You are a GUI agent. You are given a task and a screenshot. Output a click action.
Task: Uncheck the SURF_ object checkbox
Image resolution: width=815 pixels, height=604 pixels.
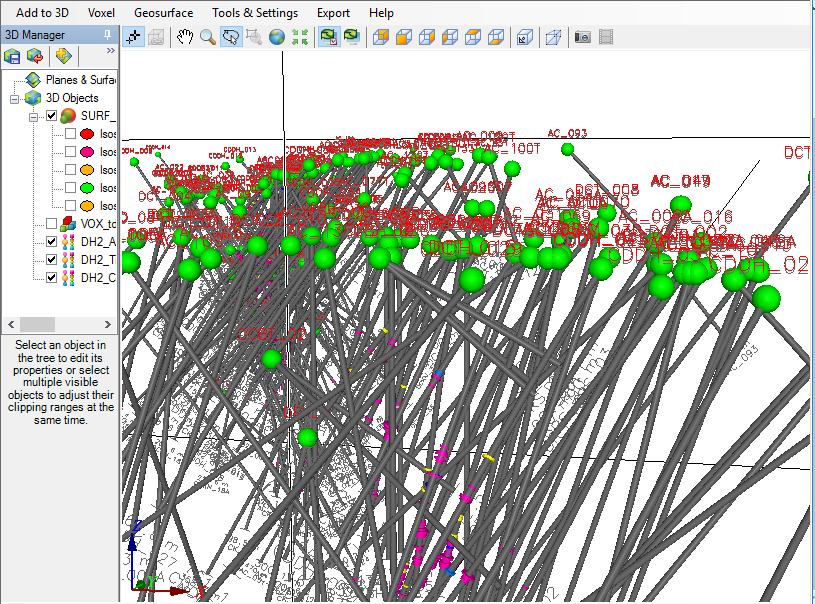coord(52,116)
